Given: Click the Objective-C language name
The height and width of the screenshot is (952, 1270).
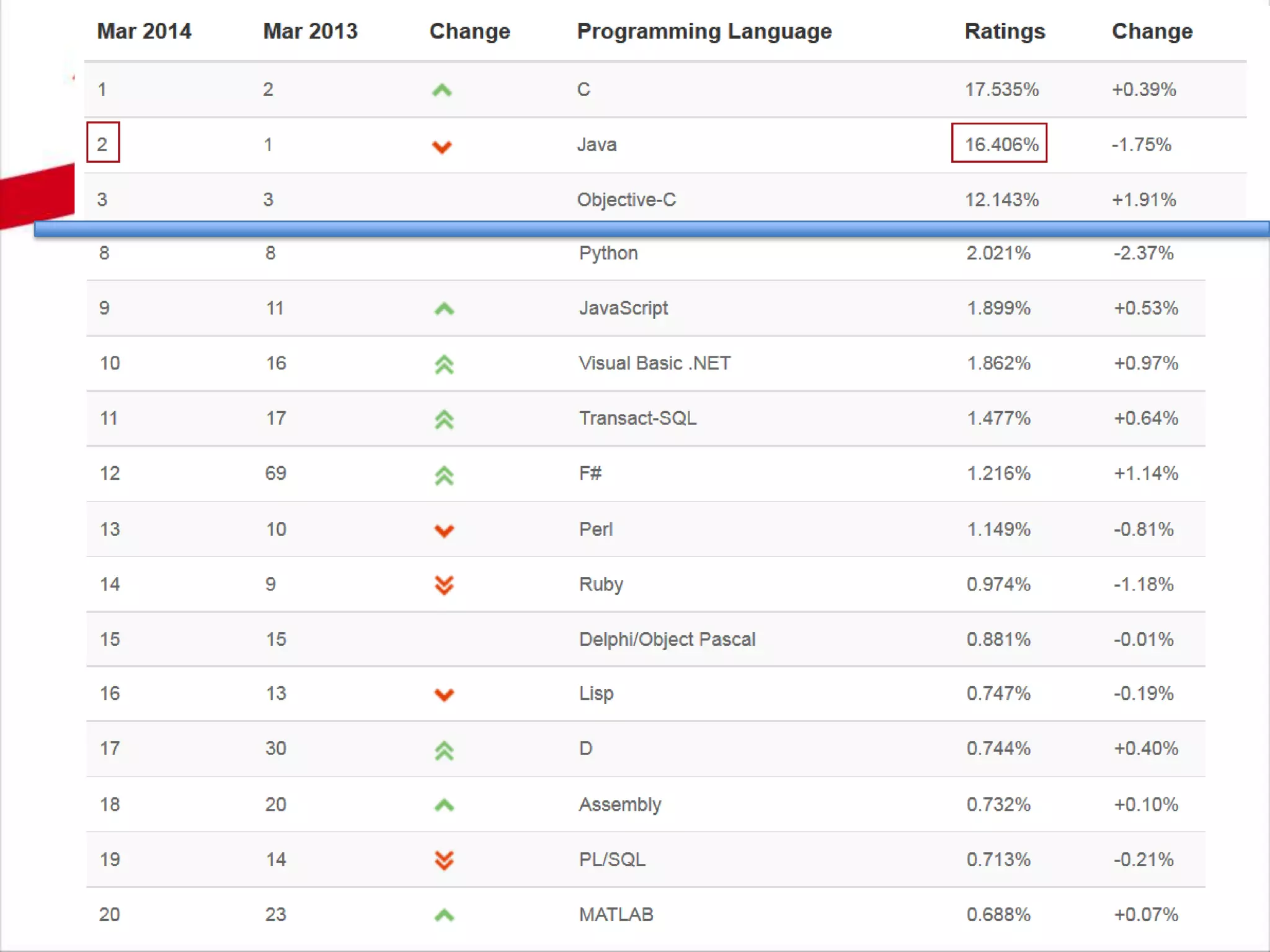Looking at the screenshot, I should tap(626, 200).
